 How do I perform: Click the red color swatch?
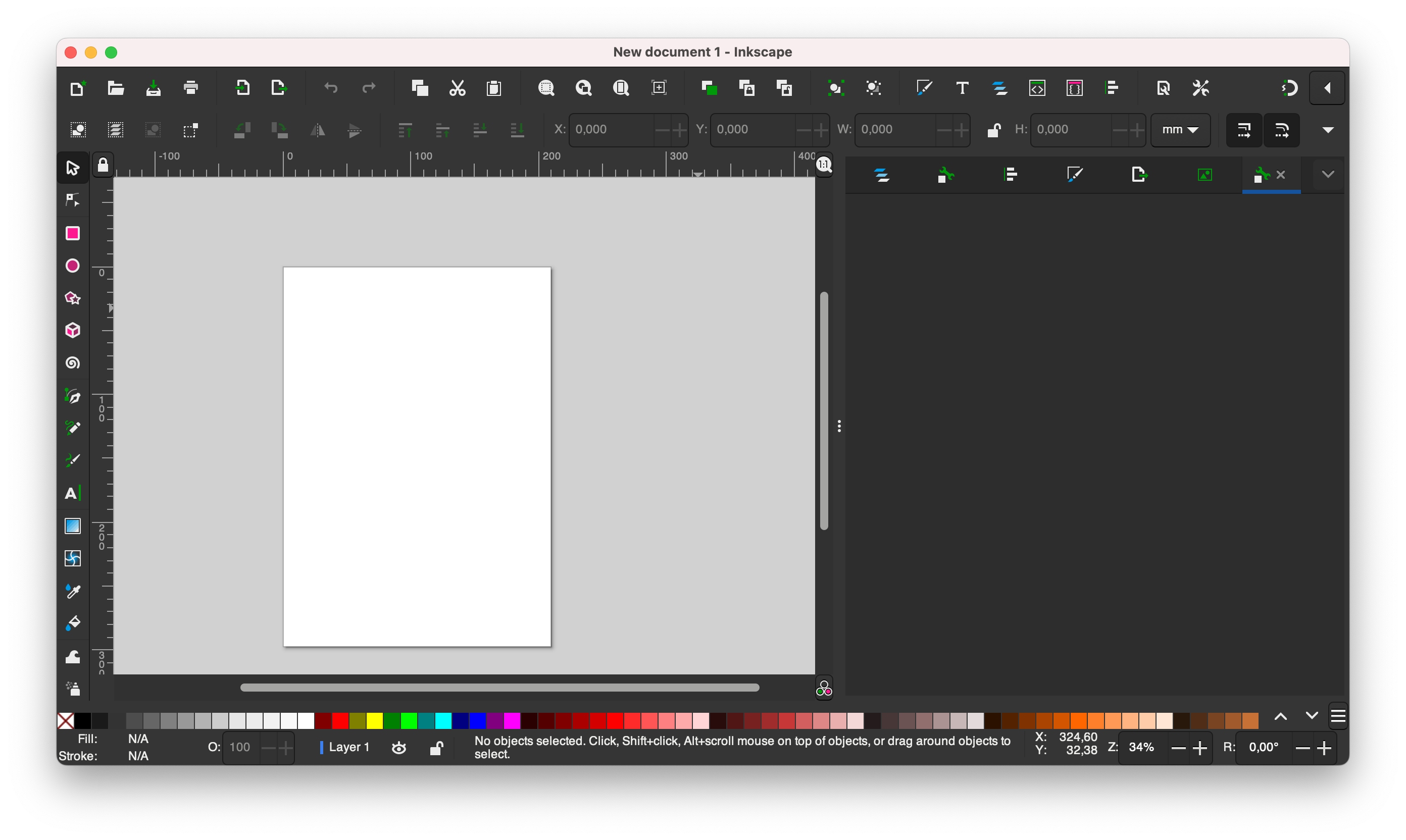(340, 720)
